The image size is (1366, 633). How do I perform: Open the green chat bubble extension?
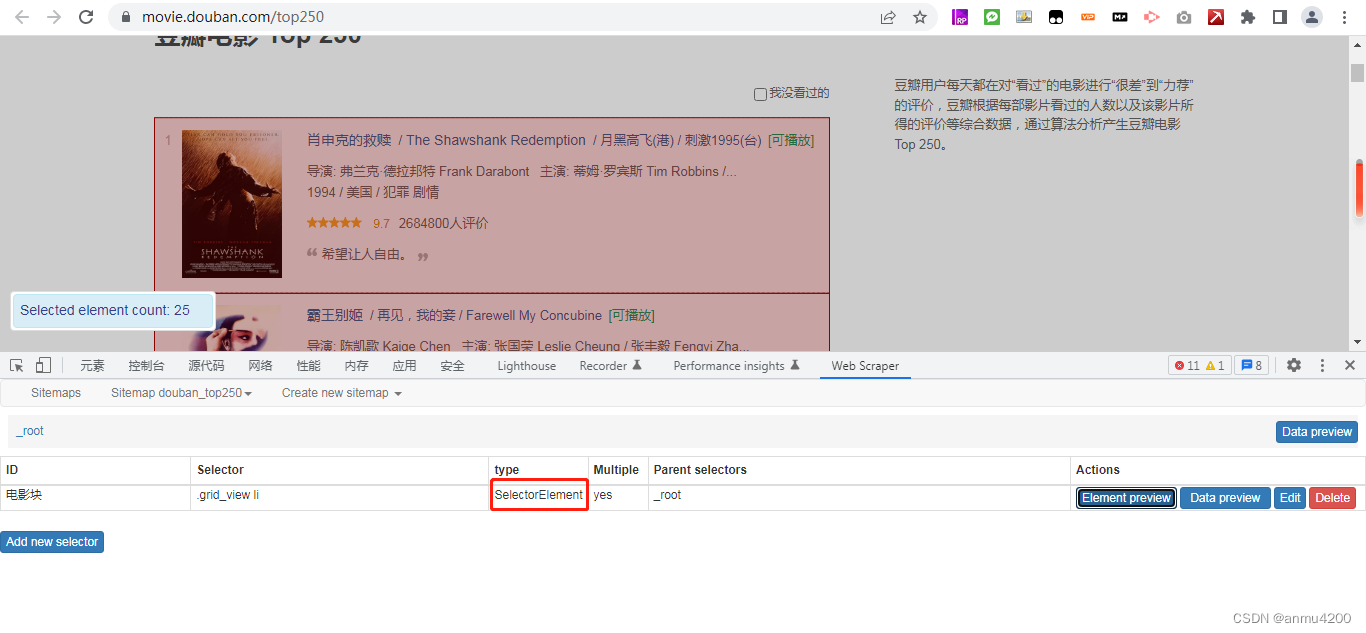(992, 17)
